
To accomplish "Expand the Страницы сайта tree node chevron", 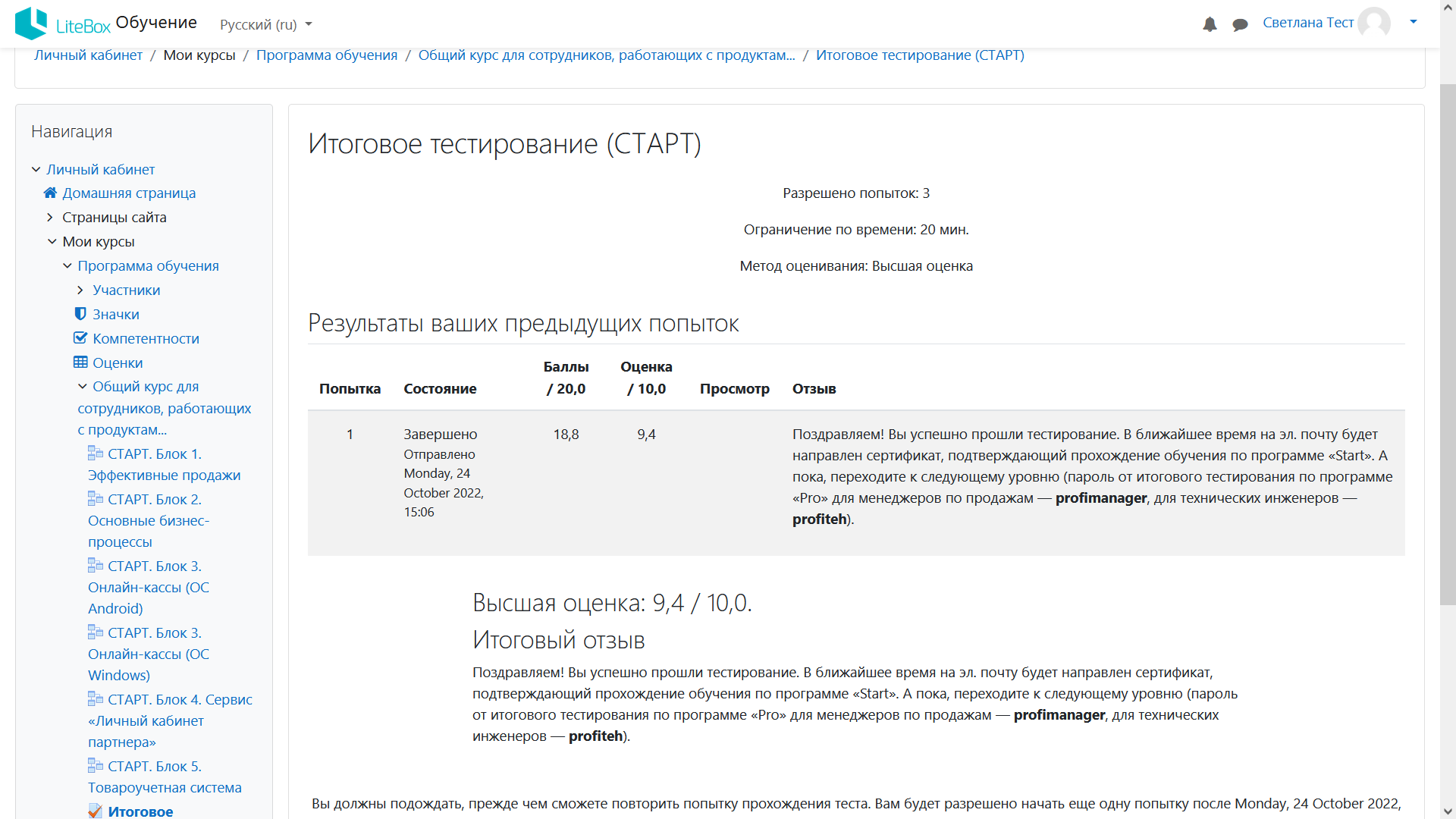I will pyautogui.click(x=50, y=217).
